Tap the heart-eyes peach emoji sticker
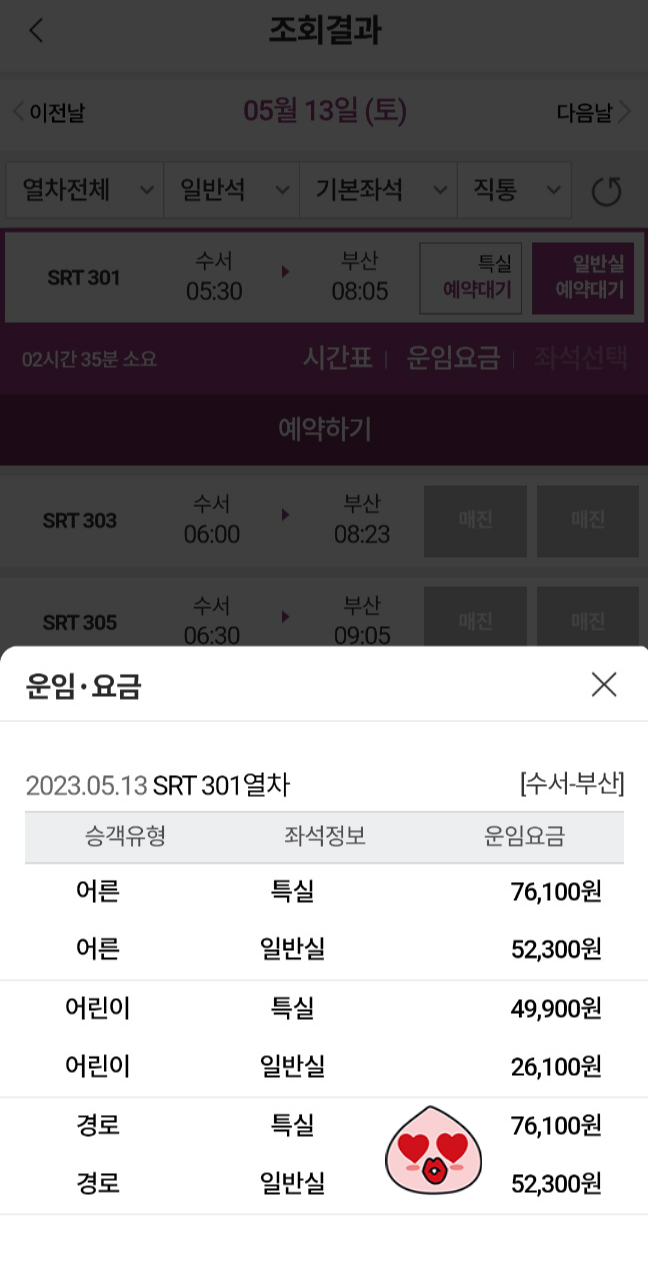648x1274 pixels. click(433, 1151)
